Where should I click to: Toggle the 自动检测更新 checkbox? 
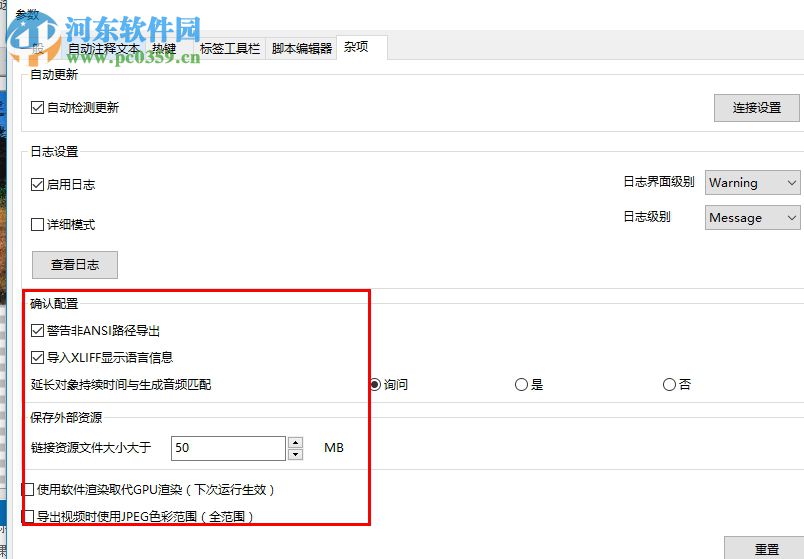[x=37, y=108]
